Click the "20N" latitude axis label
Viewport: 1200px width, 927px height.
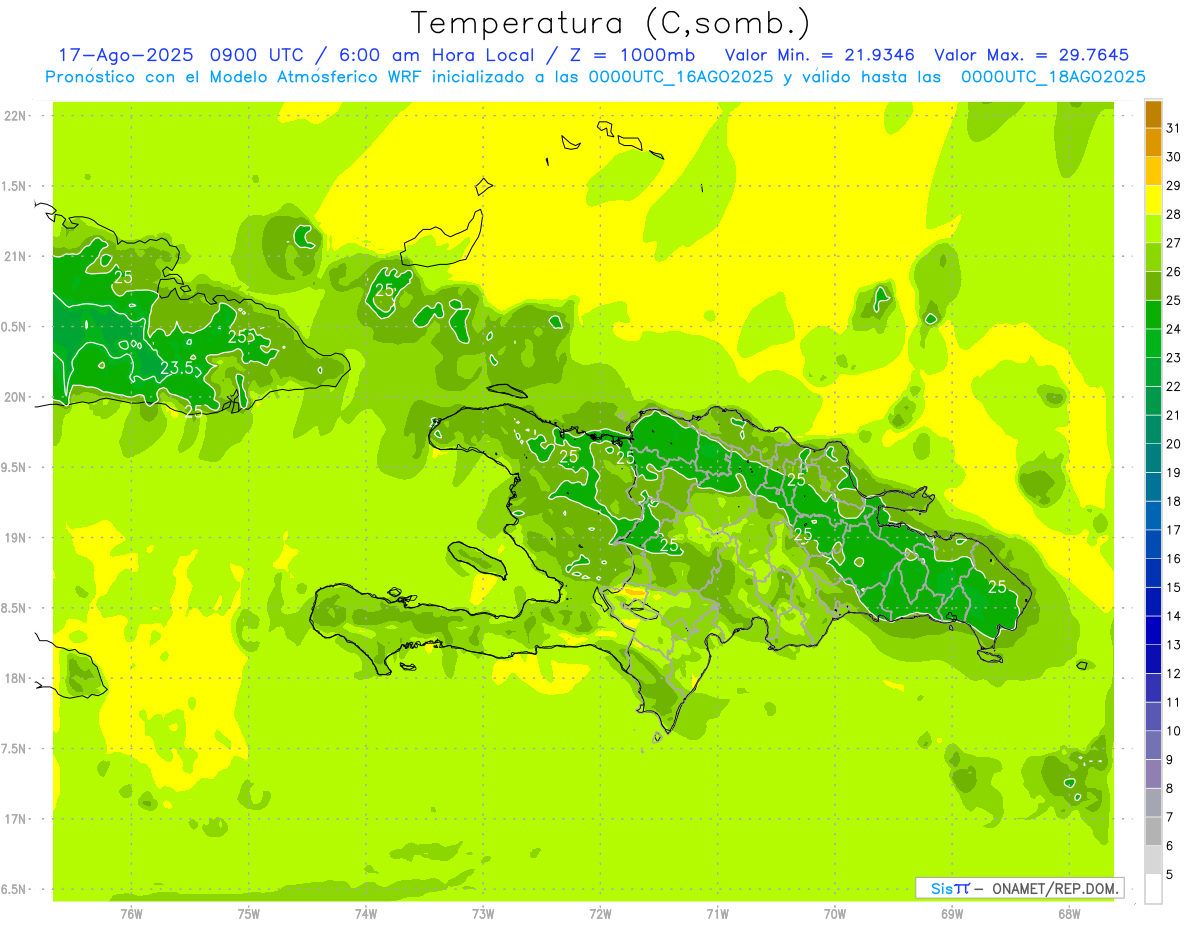14,397
